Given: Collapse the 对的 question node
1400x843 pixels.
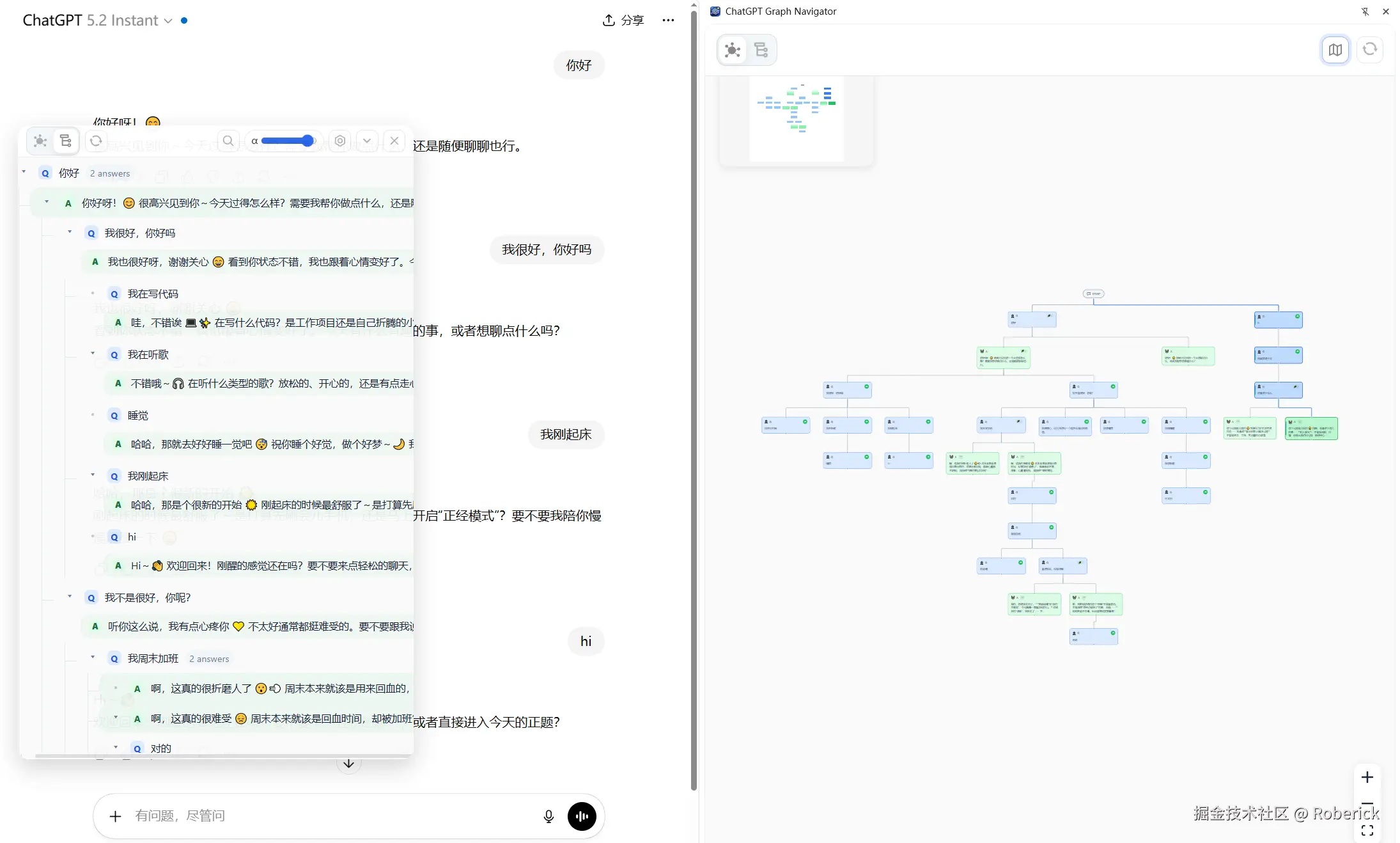Looking at the screenshot, I should pyautogui.click(x=116, y=746).
